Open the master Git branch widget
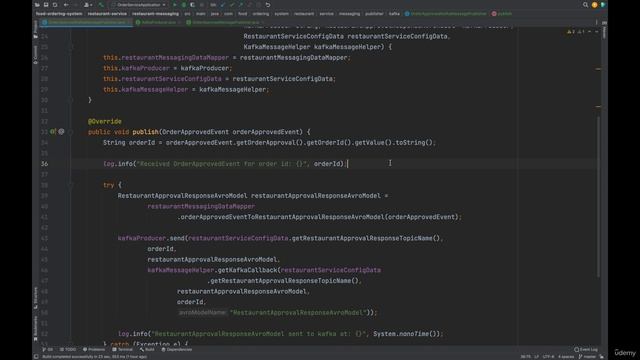The image size is (640, 360). [x=587, y=357]
